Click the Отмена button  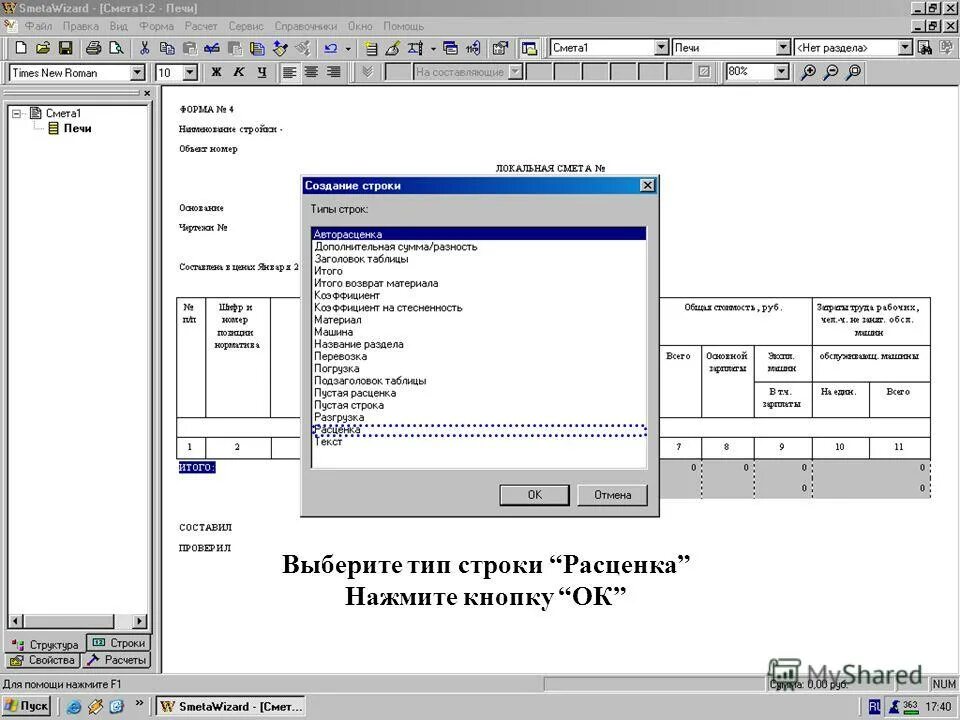tap(612, 495)
